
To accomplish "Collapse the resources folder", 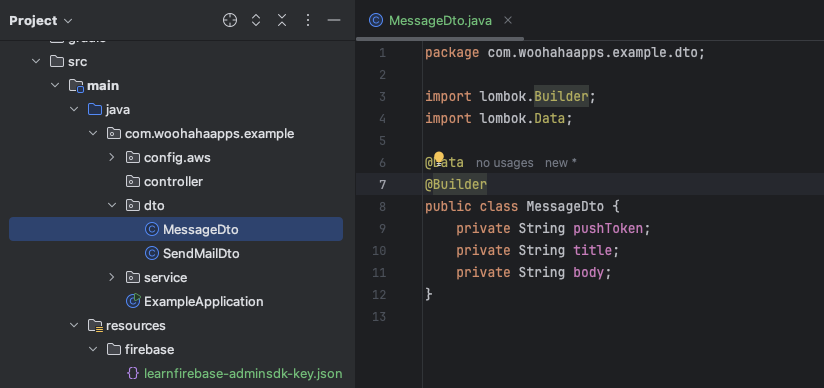I will coord(74,325).
